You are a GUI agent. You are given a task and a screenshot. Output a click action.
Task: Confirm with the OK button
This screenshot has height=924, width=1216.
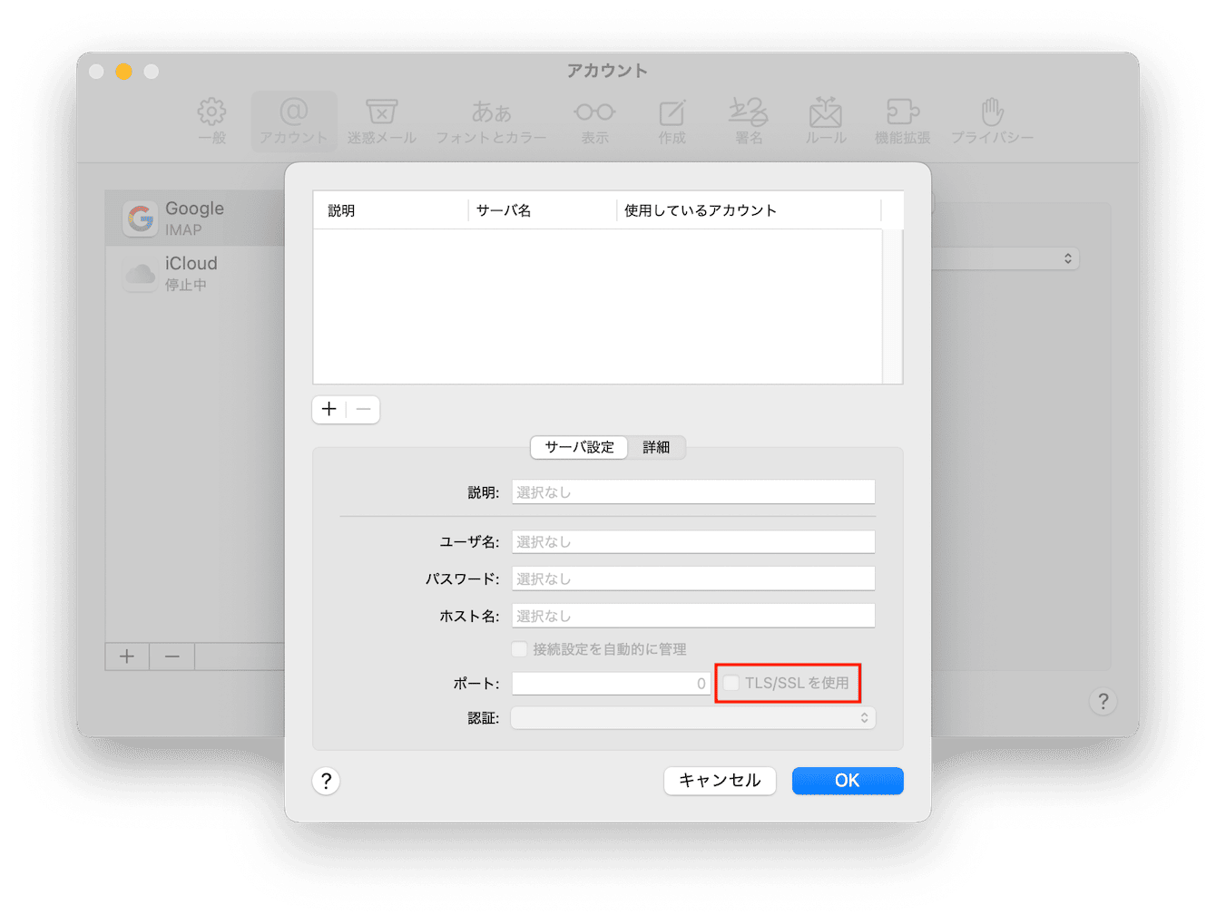[x=847, y=781]
